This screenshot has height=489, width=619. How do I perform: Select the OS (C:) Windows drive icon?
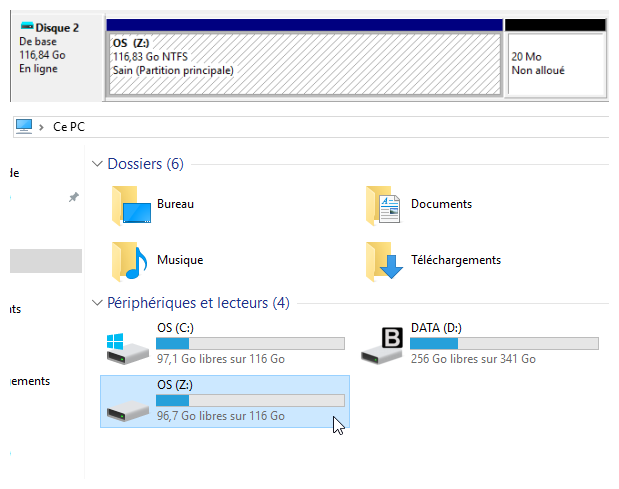pos(128,348)
